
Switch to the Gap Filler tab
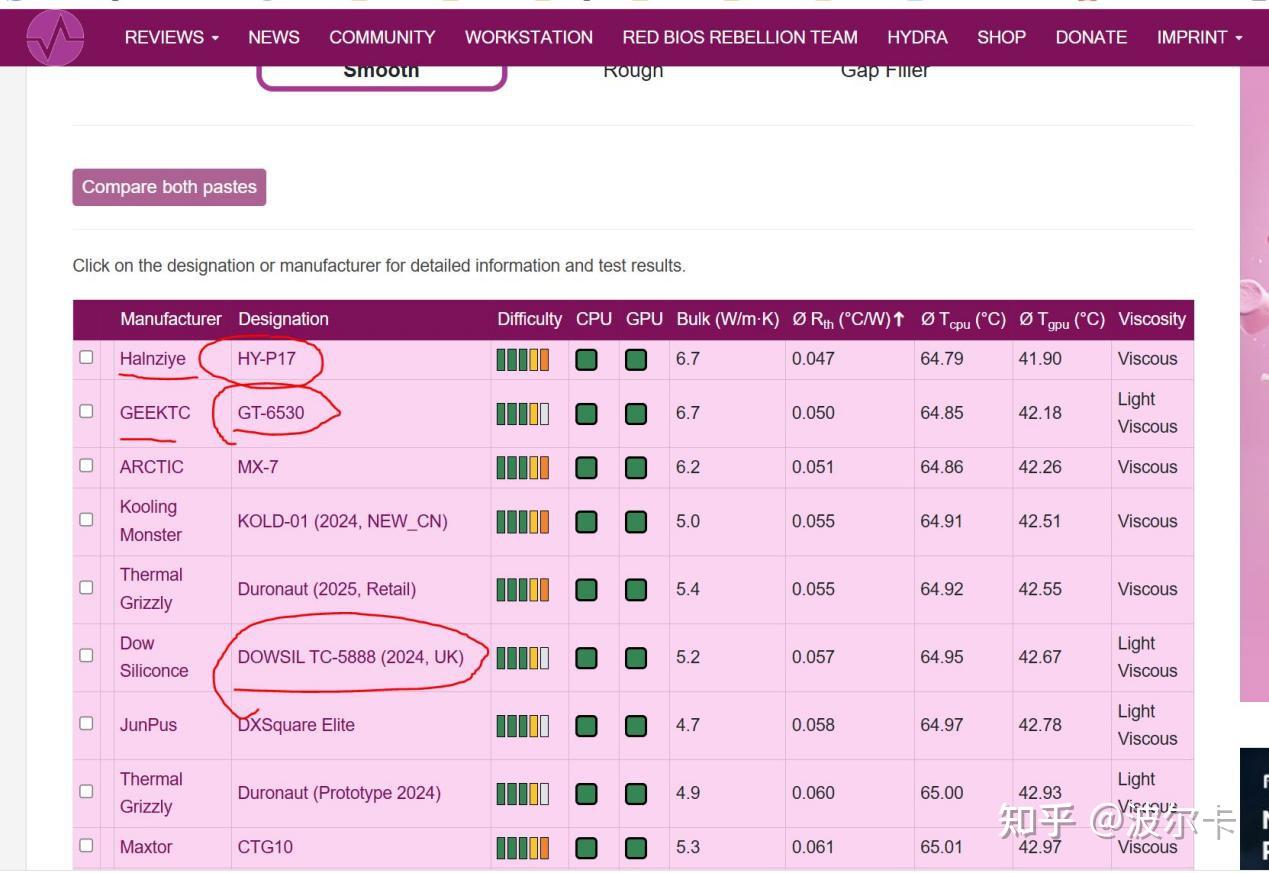[885, 71]
